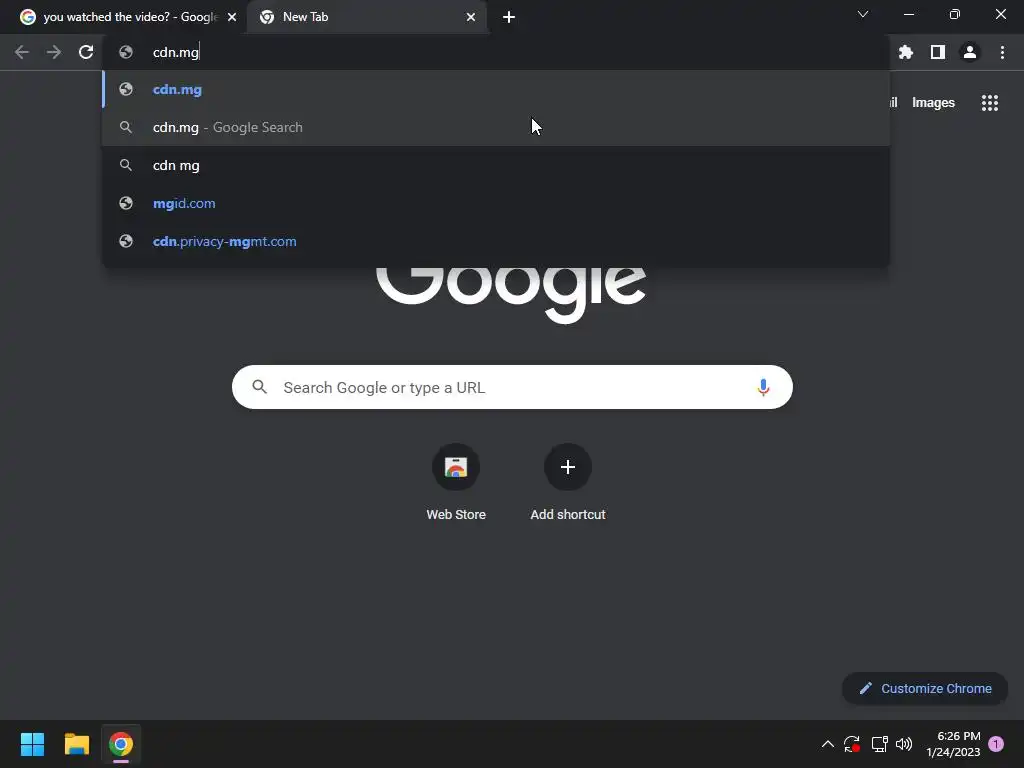Open the volume tray icon
Image resolution: width=1024 pixels, height=768 pixels.
pyautogui.click(x=904, y=744)
